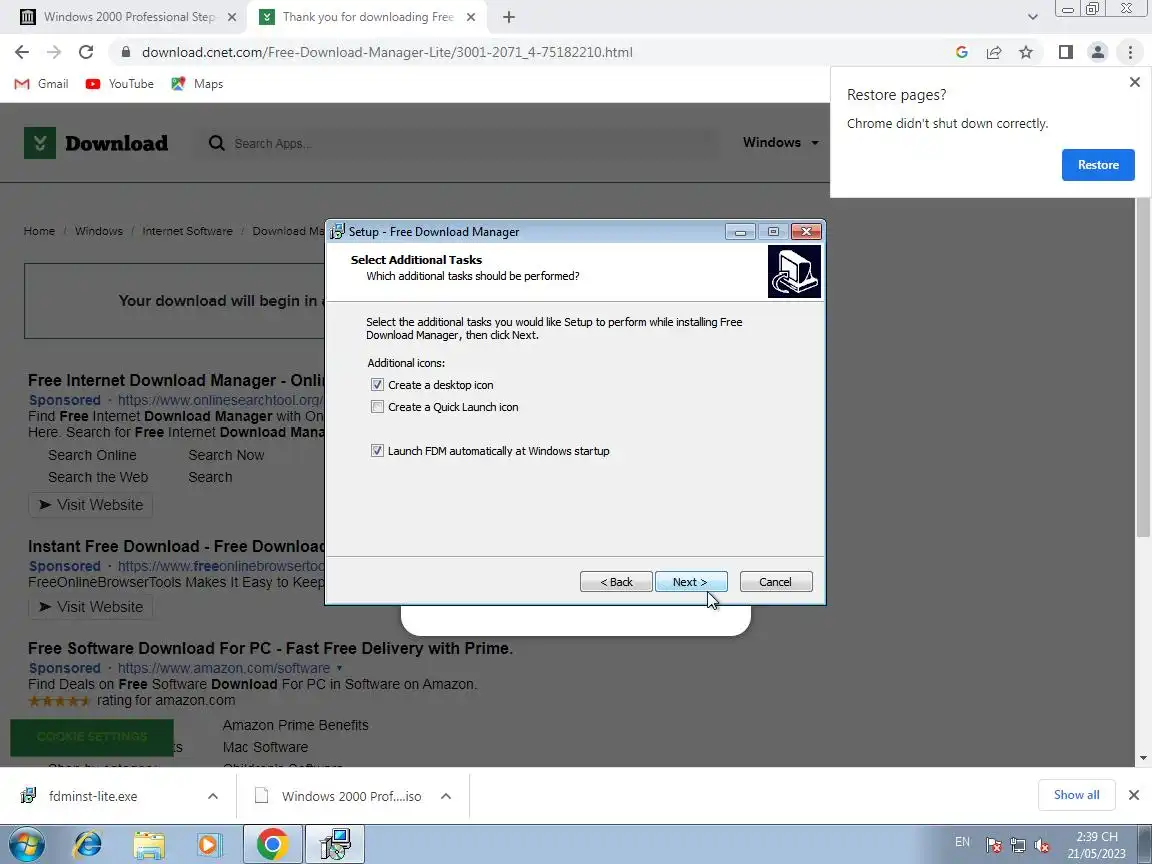Open the Windows Start menu

[27, 845]
